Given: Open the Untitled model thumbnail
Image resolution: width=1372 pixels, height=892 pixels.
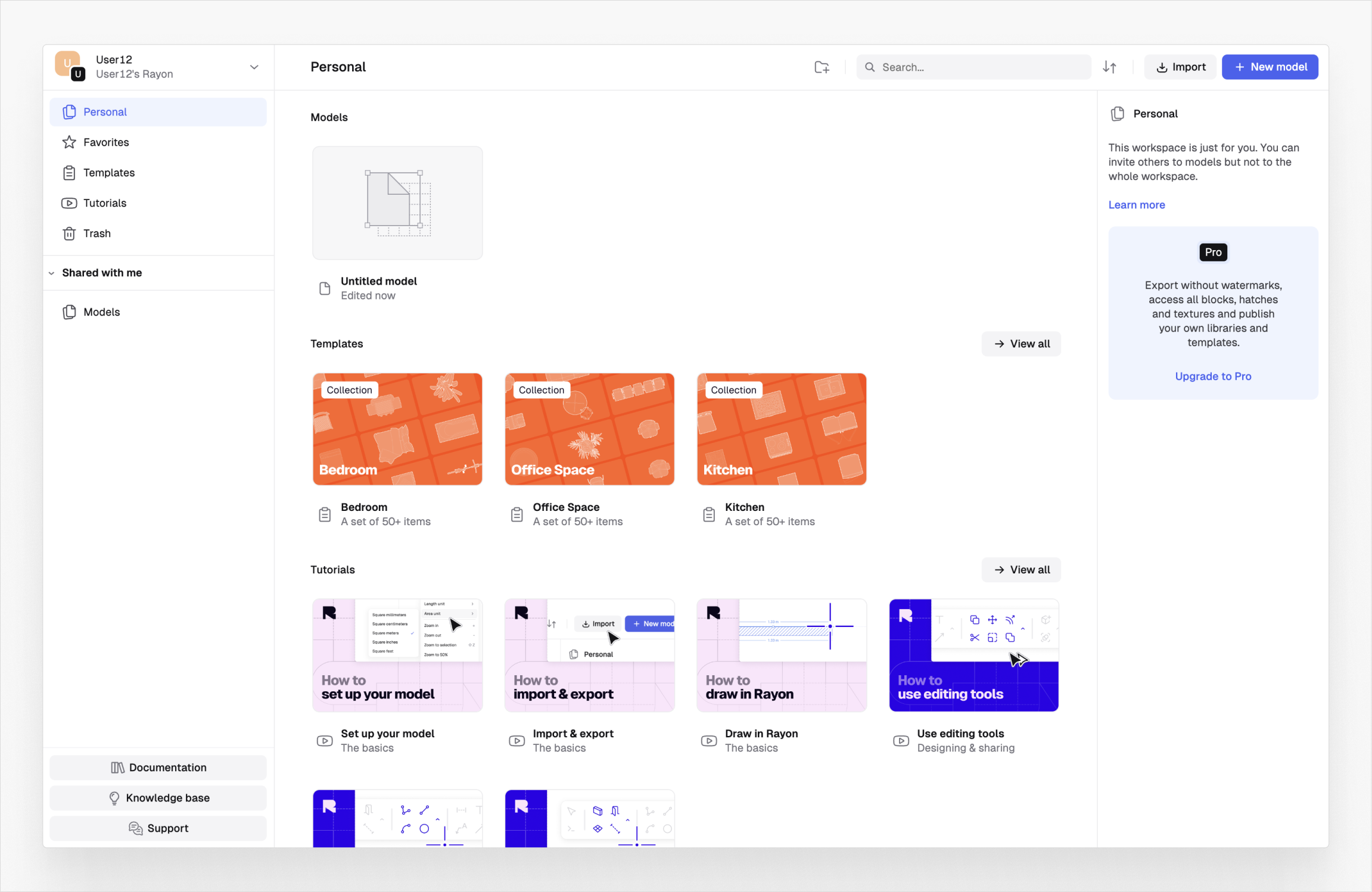Looking at the screenshot, I should [397, 203].
